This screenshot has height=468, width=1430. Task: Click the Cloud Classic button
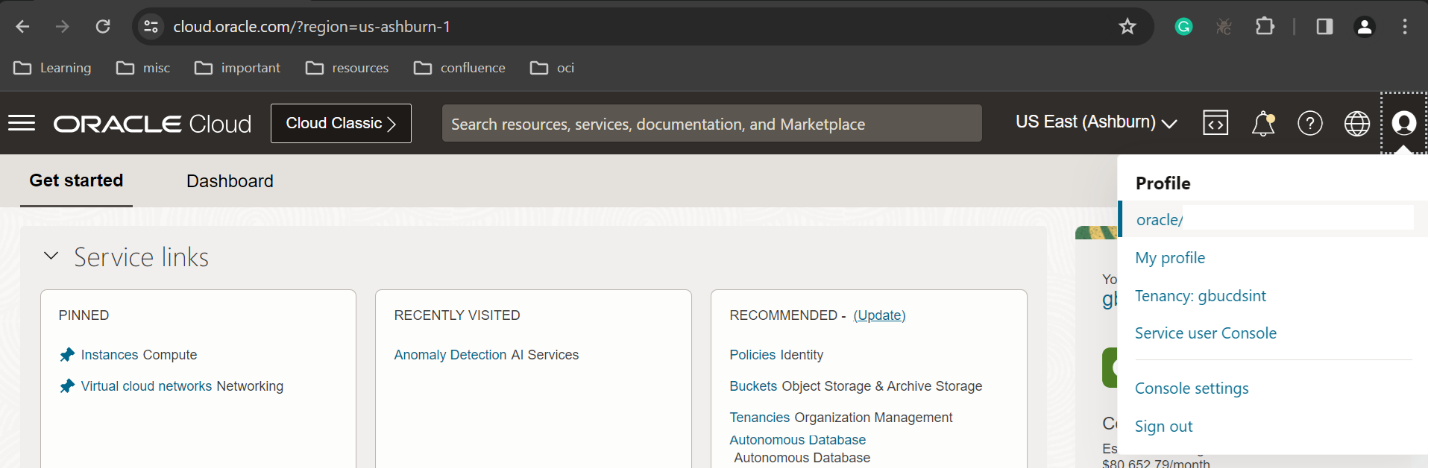[341, 123]
